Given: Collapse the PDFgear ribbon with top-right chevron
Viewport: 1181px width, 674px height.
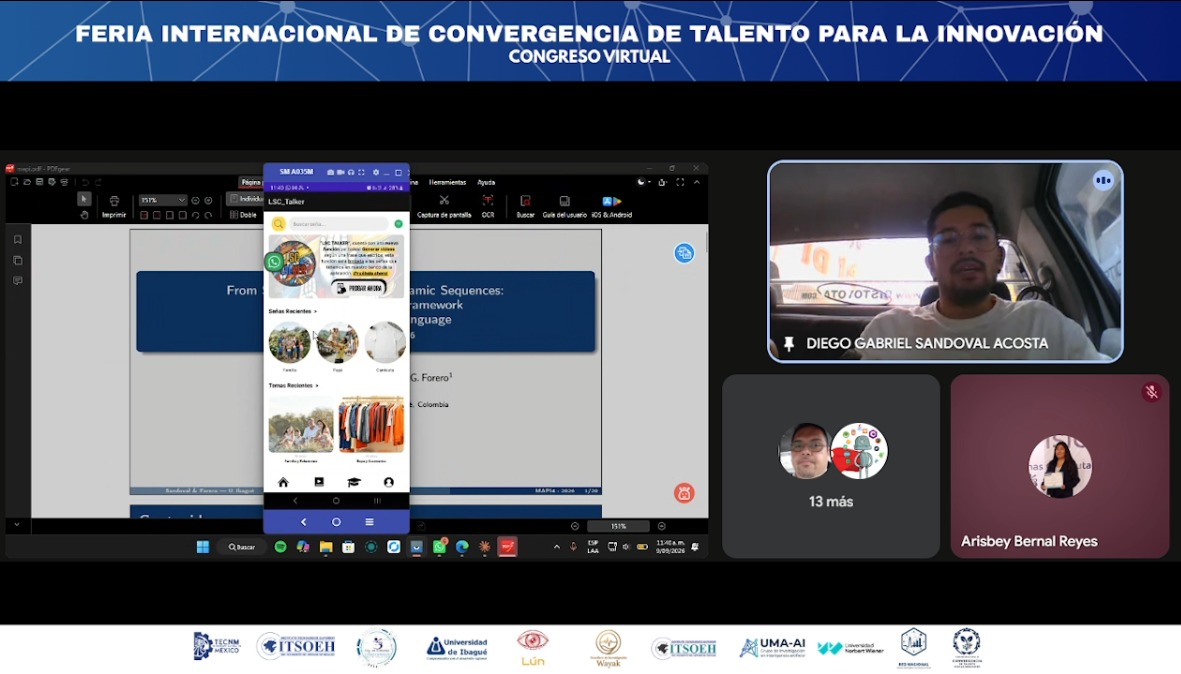Looking at the screenshot, I should (x=697, y=182).
